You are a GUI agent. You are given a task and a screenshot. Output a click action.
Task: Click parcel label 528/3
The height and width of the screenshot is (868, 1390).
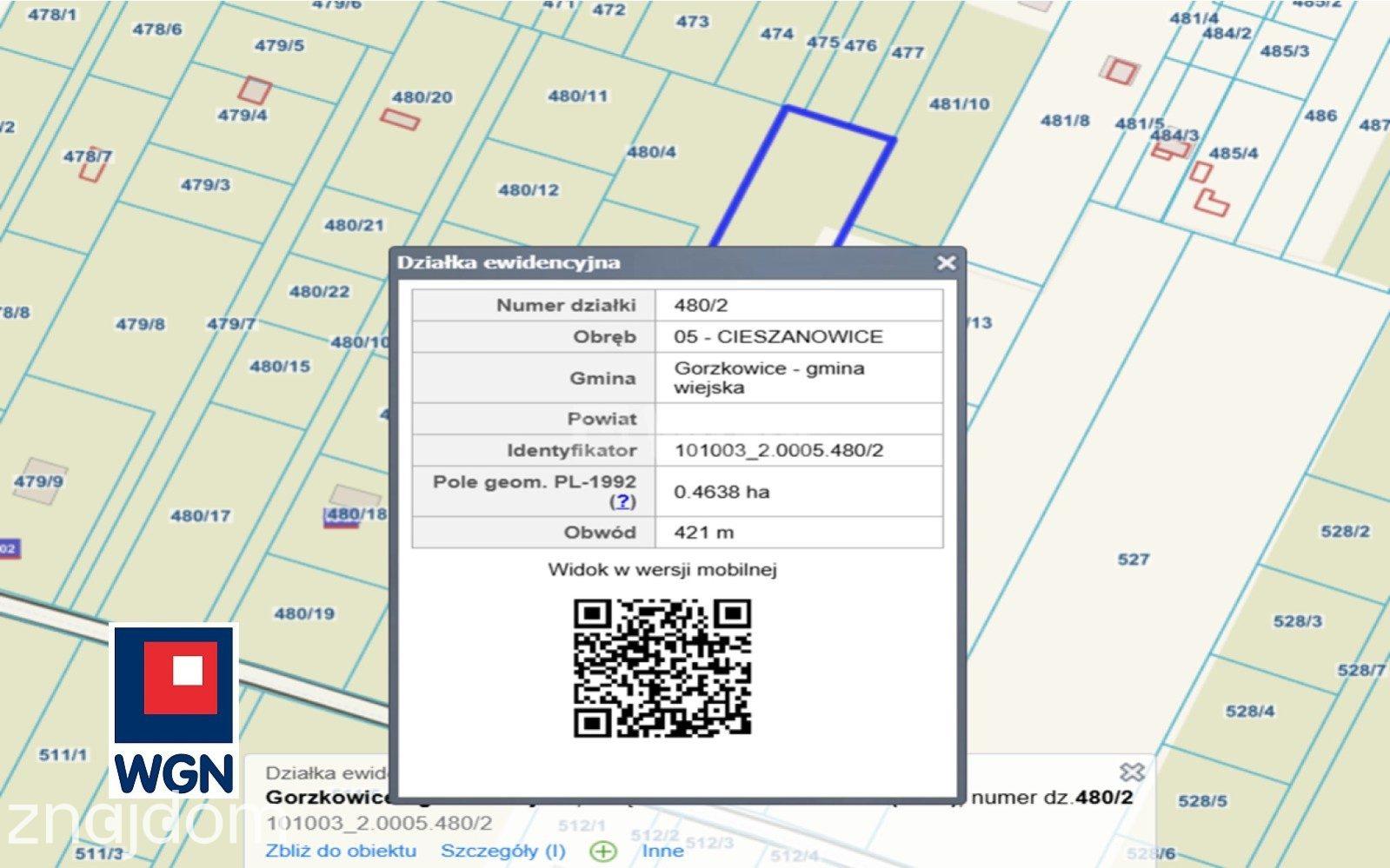[x=1298, y=621]
